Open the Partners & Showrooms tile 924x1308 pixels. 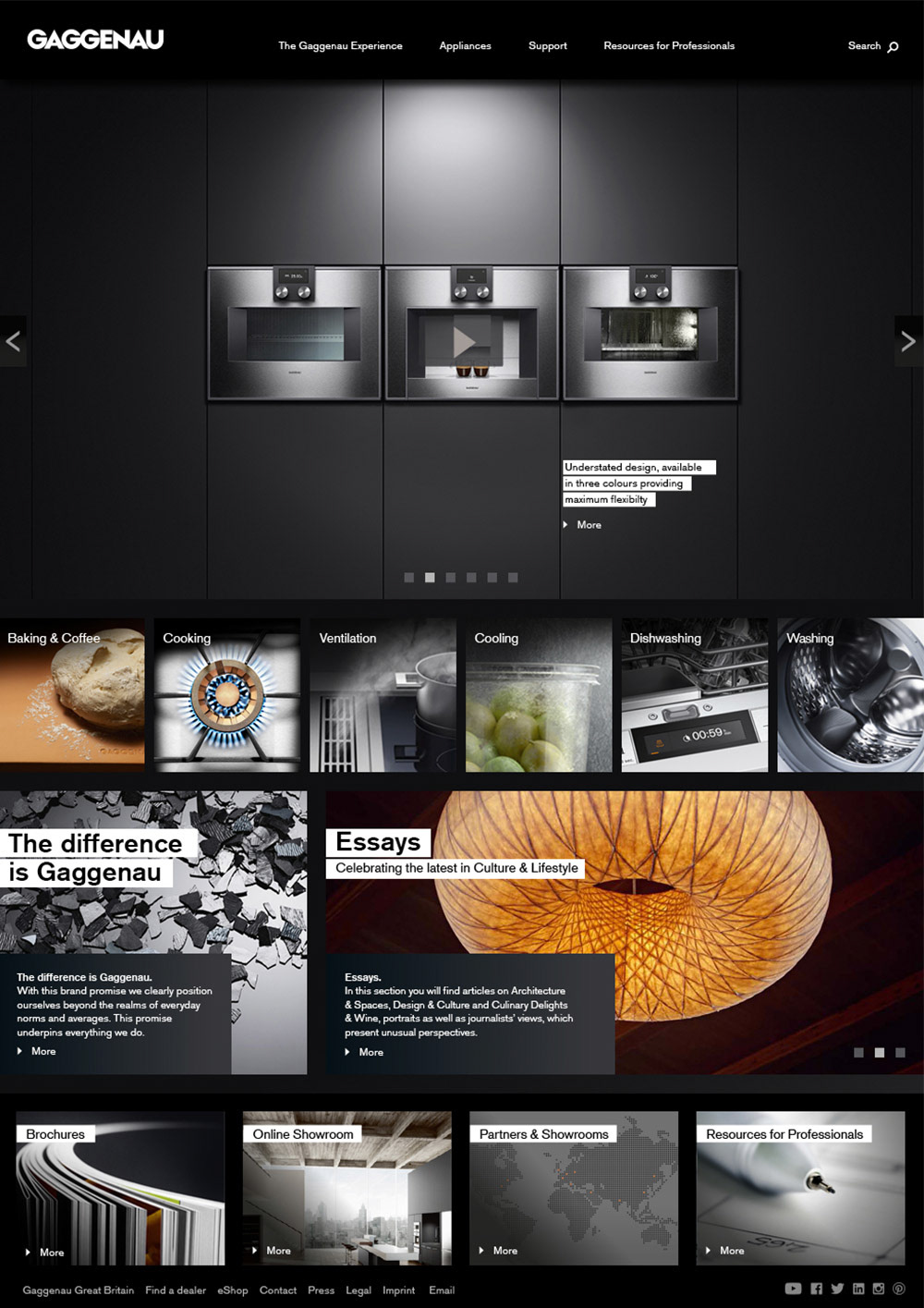(574, 1188)
